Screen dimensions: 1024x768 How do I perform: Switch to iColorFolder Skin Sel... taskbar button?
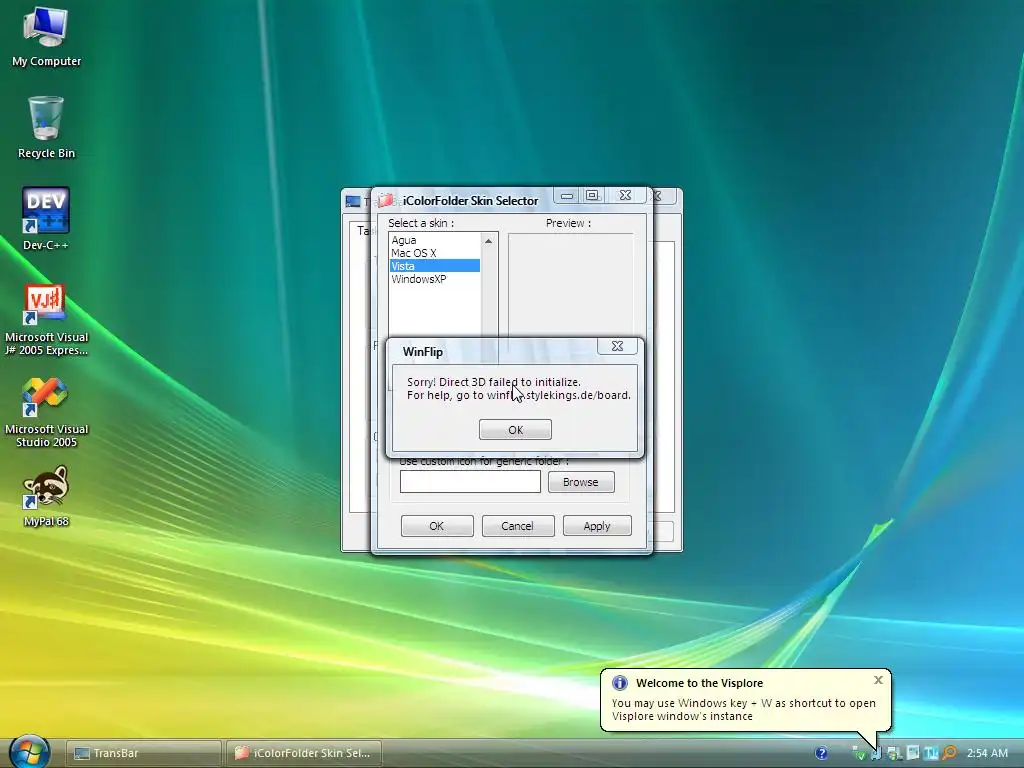304,753
